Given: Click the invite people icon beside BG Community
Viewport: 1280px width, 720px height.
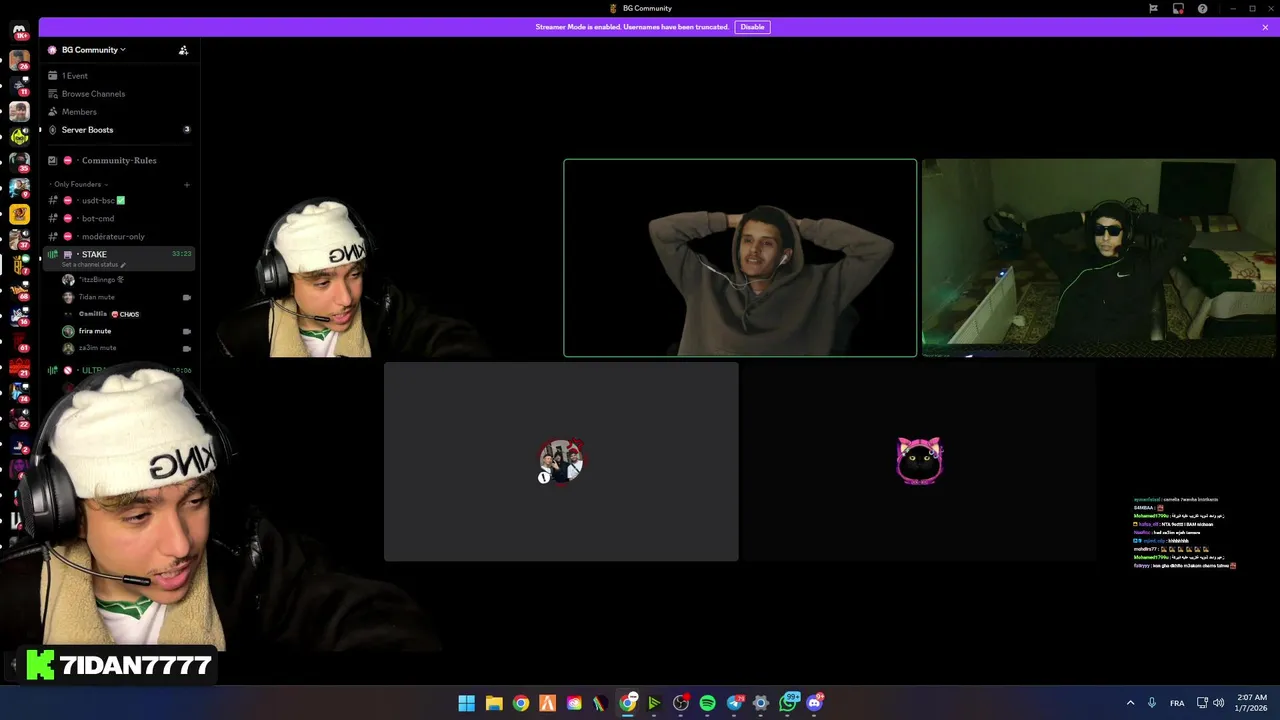Looking at the screenshot, I should (183, 50).
